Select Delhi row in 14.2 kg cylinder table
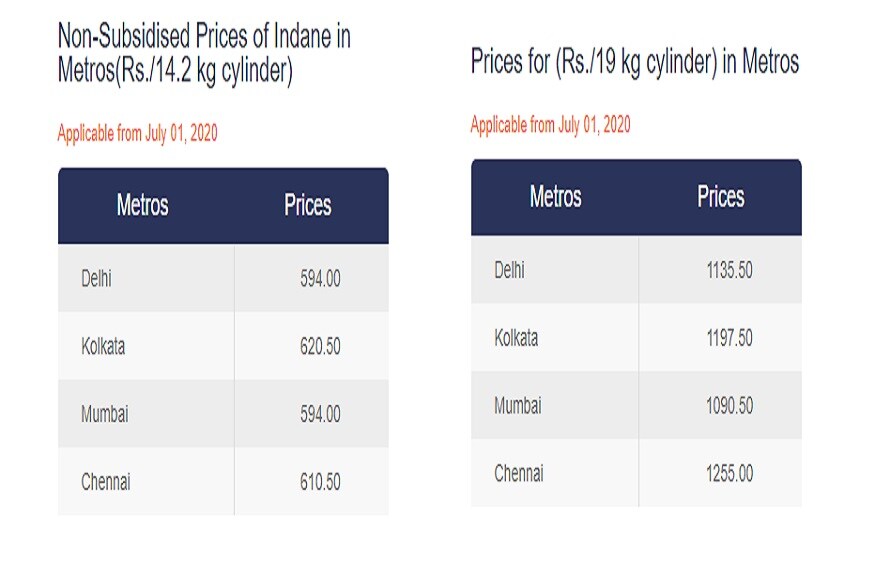875x583 pixels. (223, 278)
